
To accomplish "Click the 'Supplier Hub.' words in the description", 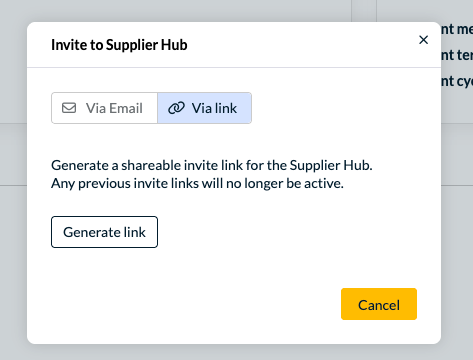I will pyautogui.click(x=331, y=165).
